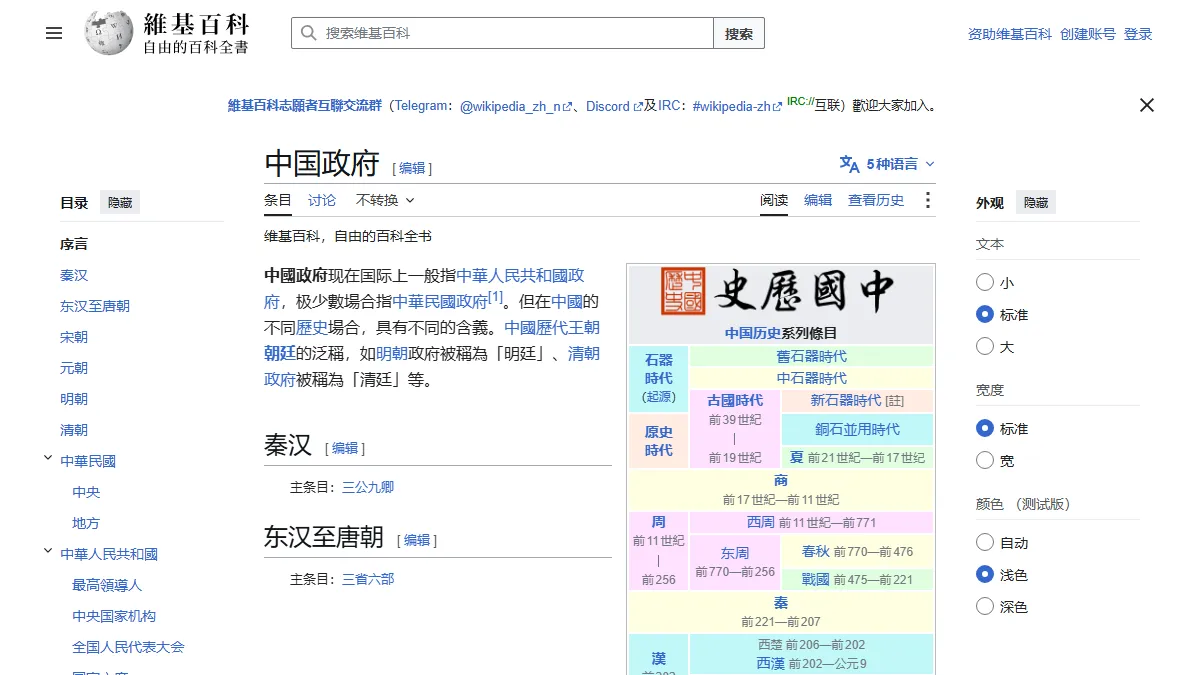Click the magnifier icon in search box
The image size is (1200, 675).
[308, 33]
